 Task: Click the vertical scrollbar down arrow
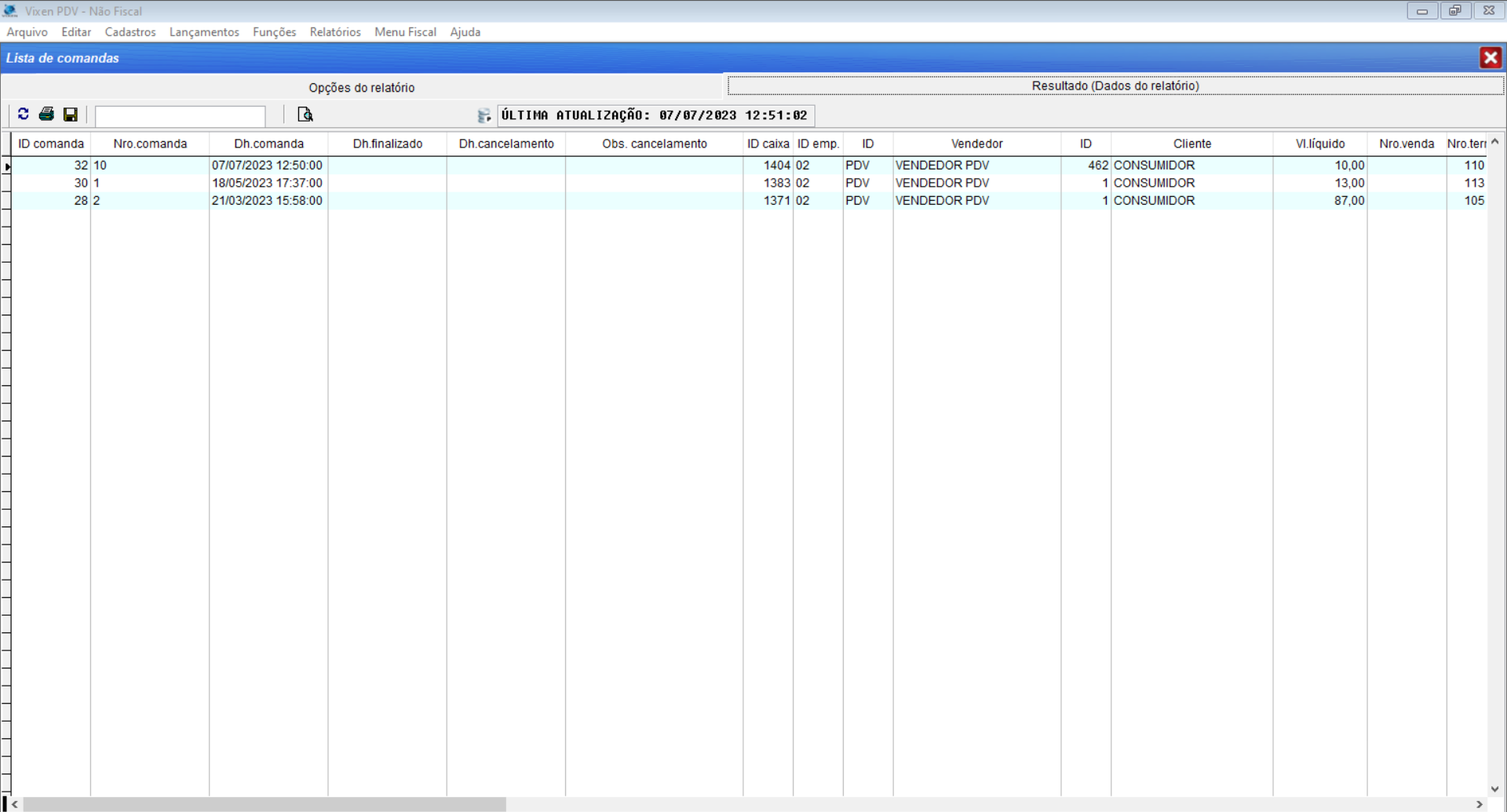tap(1494, 789)
